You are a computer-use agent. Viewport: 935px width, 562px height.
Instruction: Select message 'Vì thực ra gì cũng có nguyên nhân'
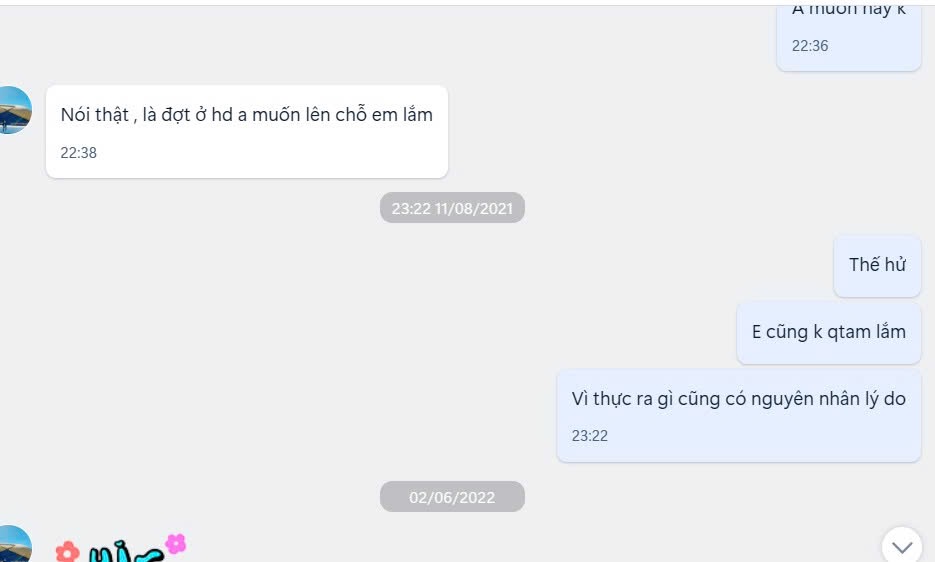click(x=739, y=415)
